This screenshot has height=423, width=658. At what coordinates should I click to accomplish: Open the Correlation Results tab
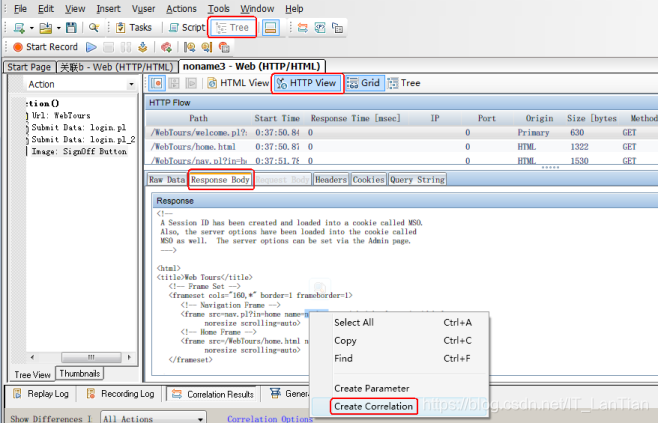tap(213, 394)
